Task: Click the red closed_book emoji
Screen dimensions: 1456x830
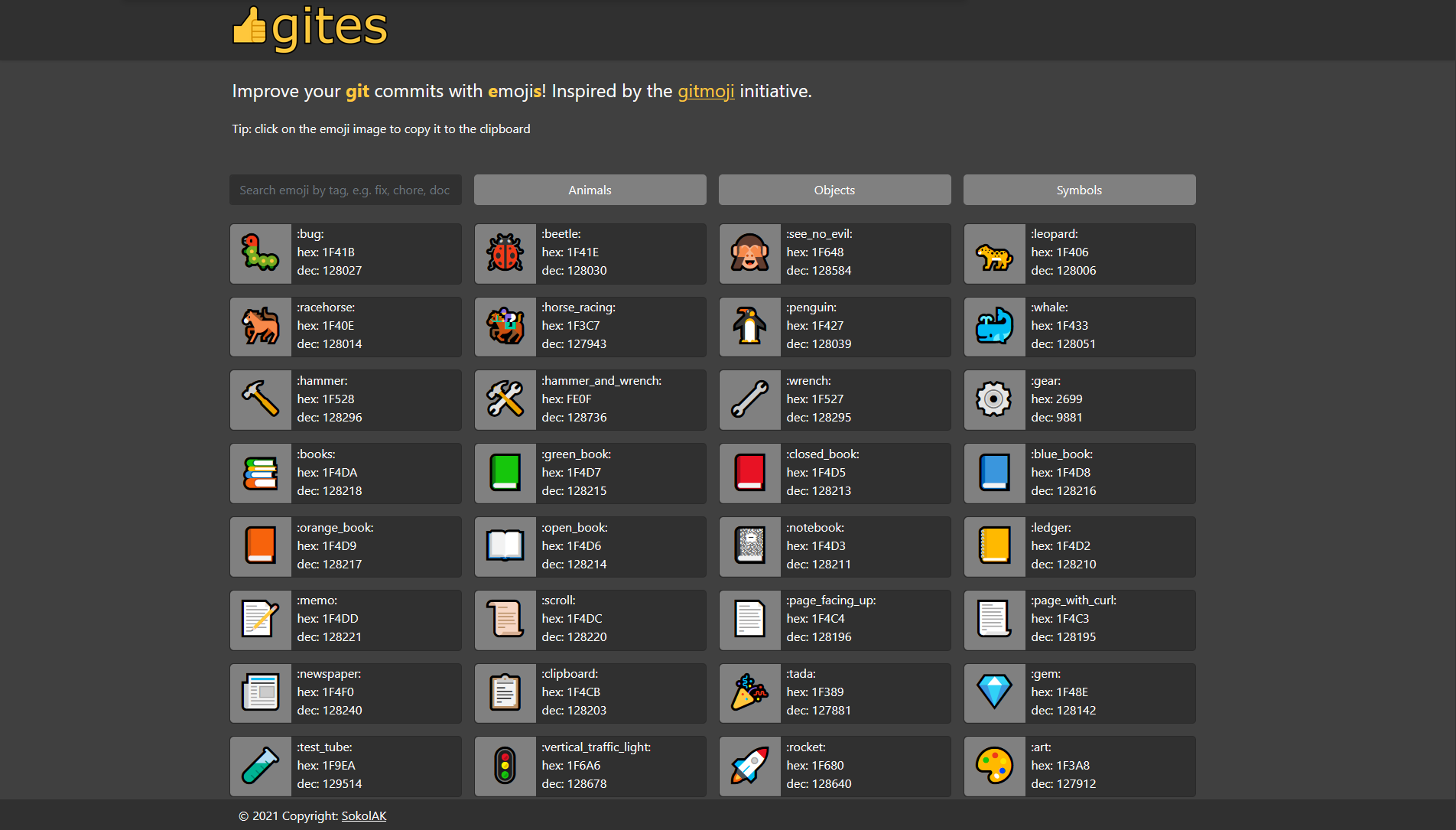Action: [749, 473]
